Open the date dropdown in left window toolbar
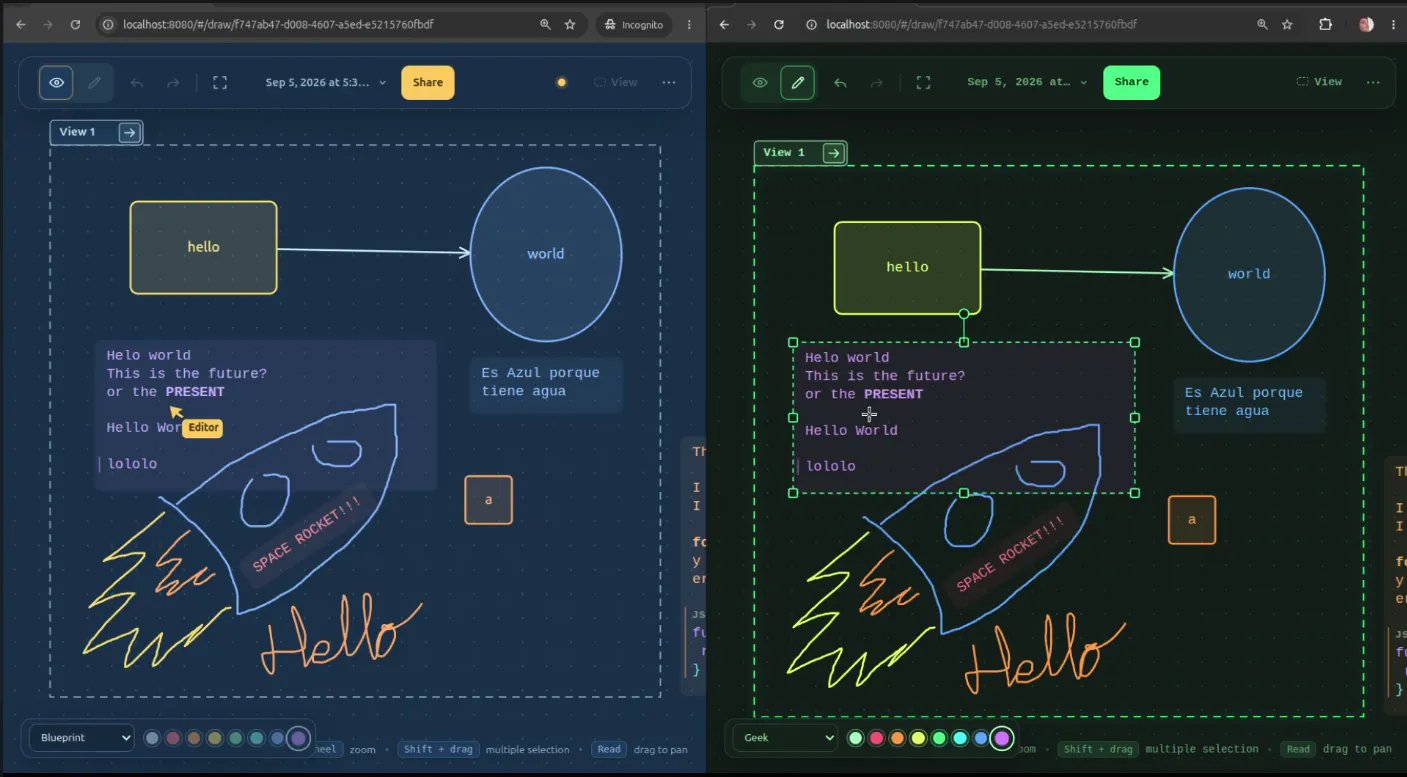This screenshot has width=1407, height=777. (x=326, y=83)
